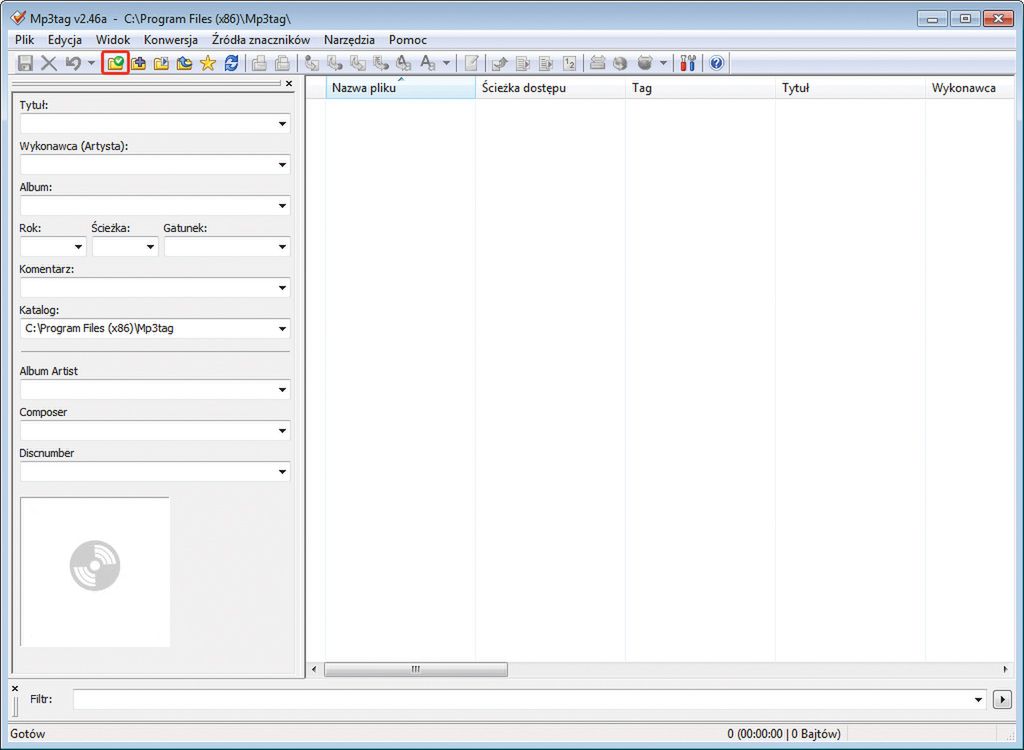Open the Filtr history dropdown arrow
1024x750 pixels.
pyautogui.click(x=978, y=700)
